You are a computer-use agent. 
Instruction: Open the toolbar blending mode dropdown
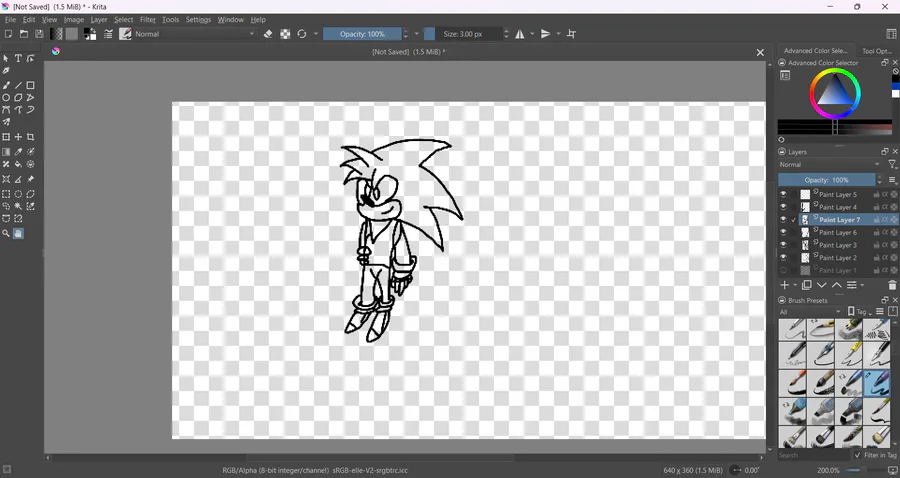pos(195,34)
